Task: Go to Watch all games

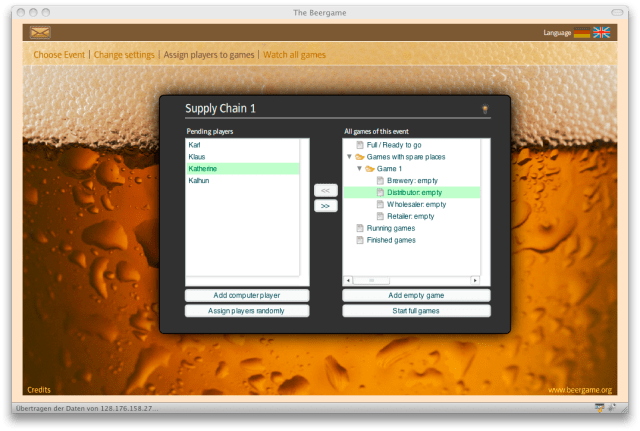Action: (x=294, y=54)
